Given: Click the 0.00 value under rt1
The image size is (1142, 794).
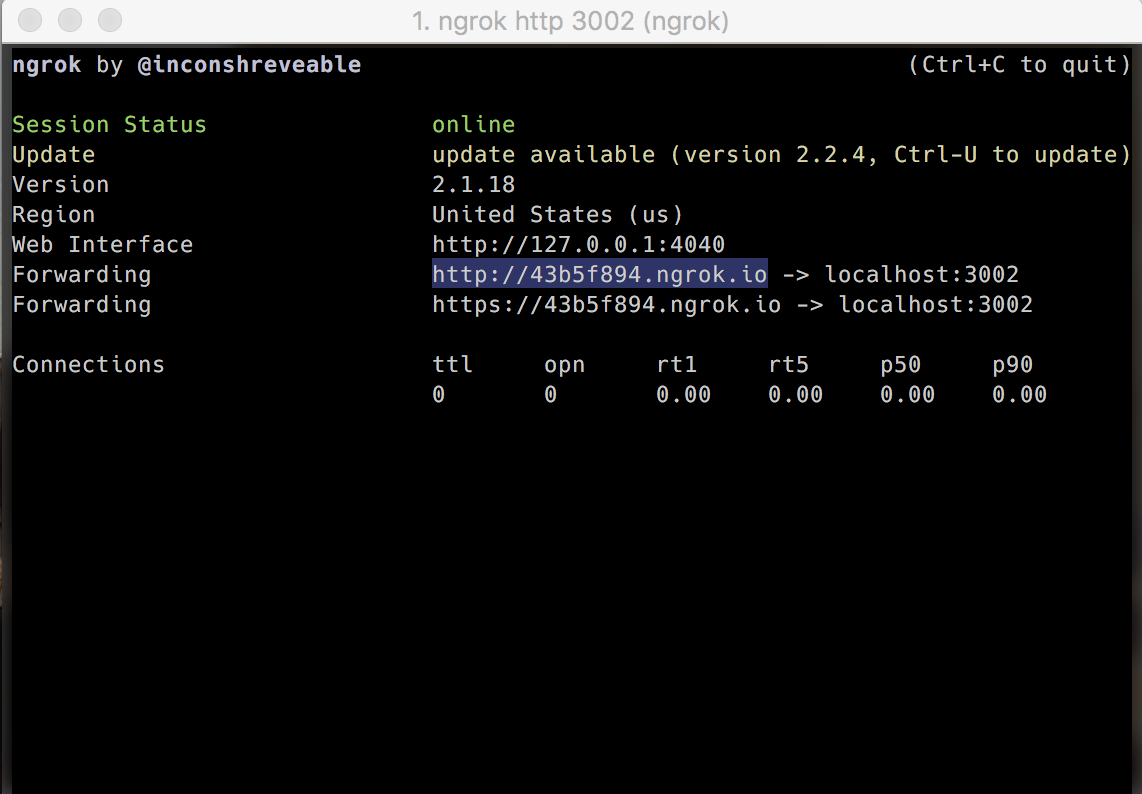Looking at the screenshot, I should click(x=683, y=394).
